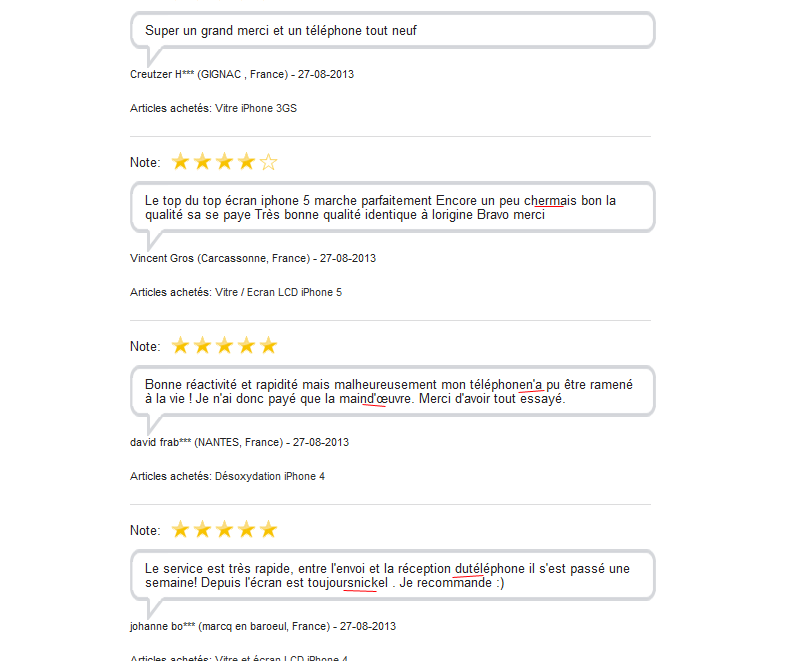Image resolution: width=805 pixels, height=661 pixels.
Task: Click the last star above the "Le service est très rapide" review
Action: pos(268,530)
